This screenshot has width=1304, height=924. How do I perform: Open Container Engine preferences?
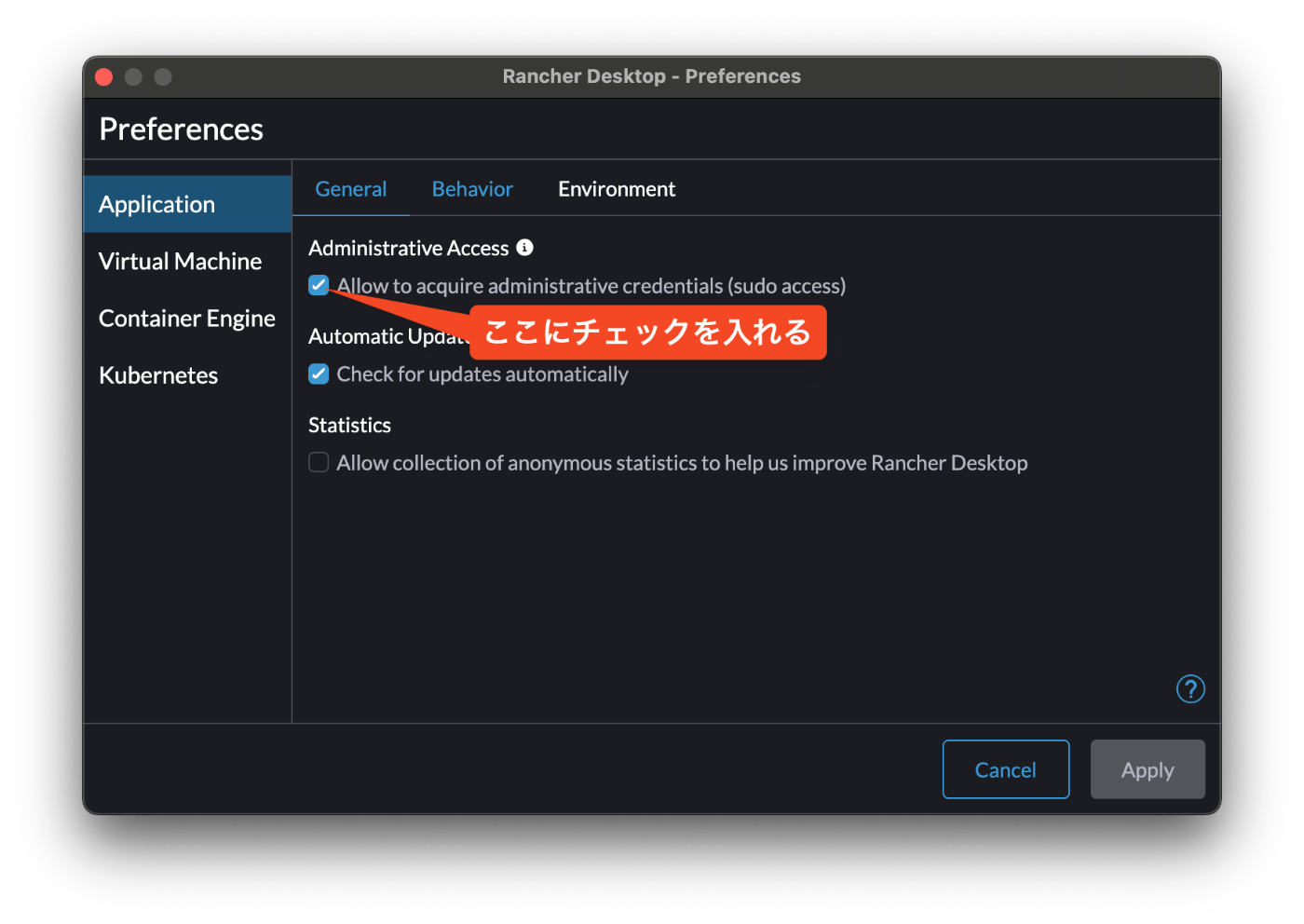point(187,319)
